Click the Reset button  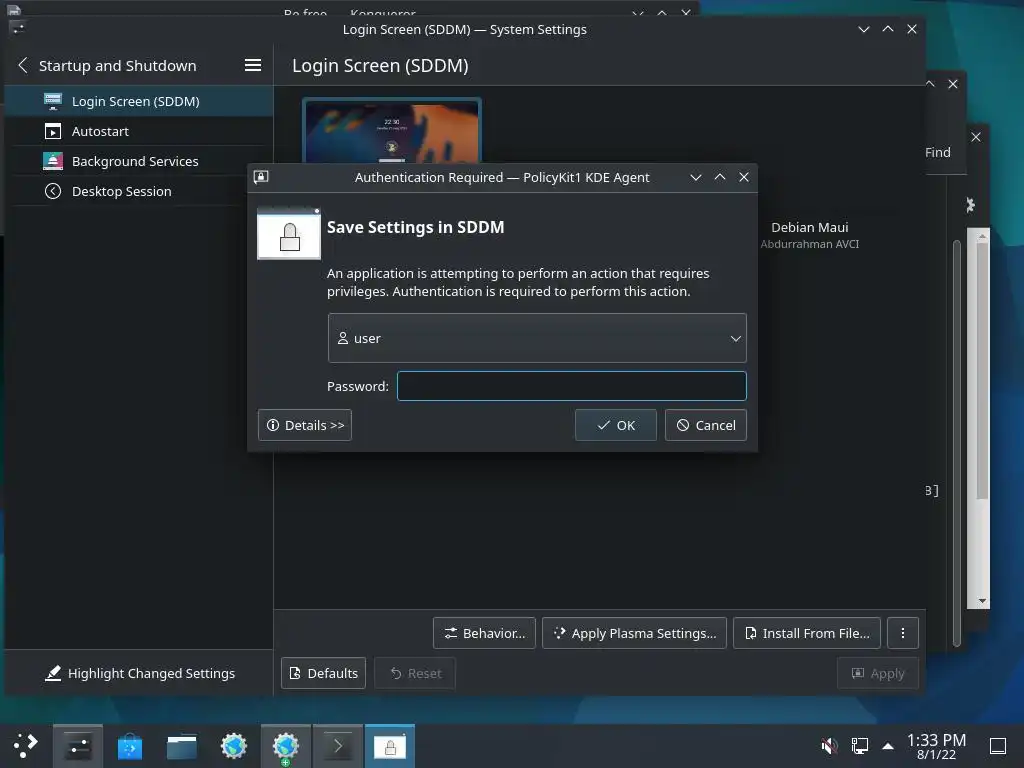pos(415,673)
